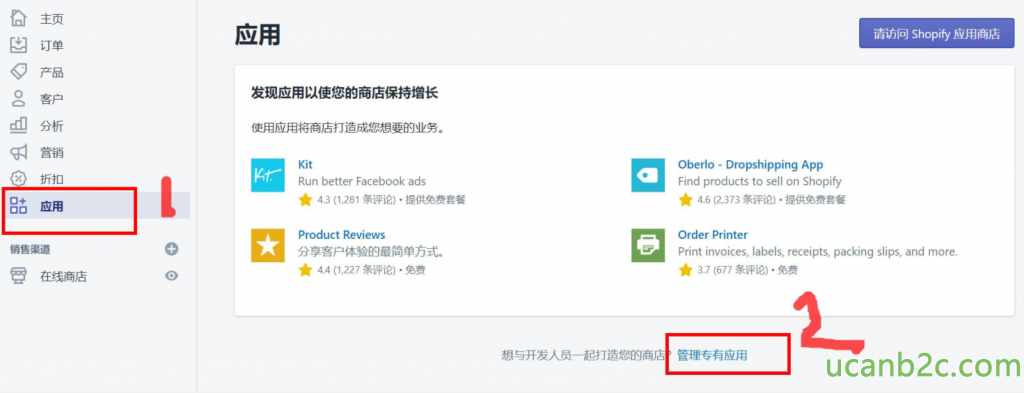The image size is (1024, 393).
Task: Click the Marketing megaphone icon
Action: pos(19,153)
